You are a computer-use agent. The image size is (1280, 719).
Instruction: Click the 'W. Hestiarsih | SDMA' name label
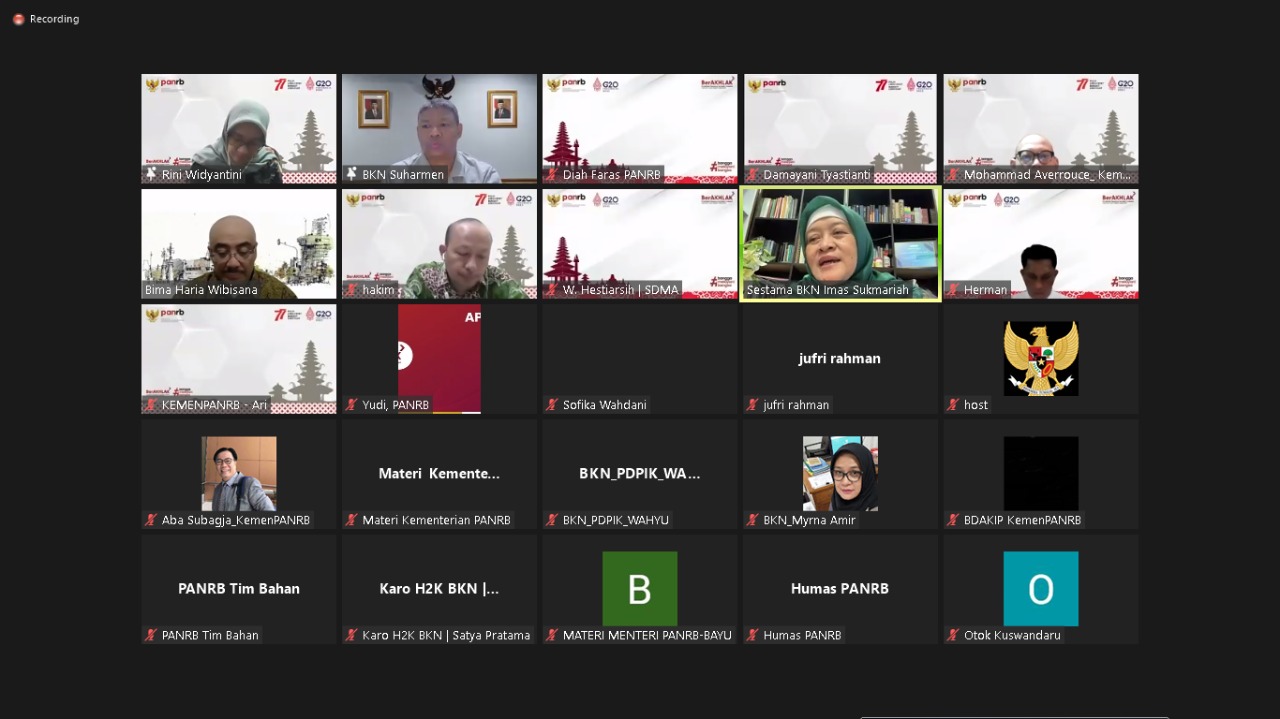coord(621,290)
